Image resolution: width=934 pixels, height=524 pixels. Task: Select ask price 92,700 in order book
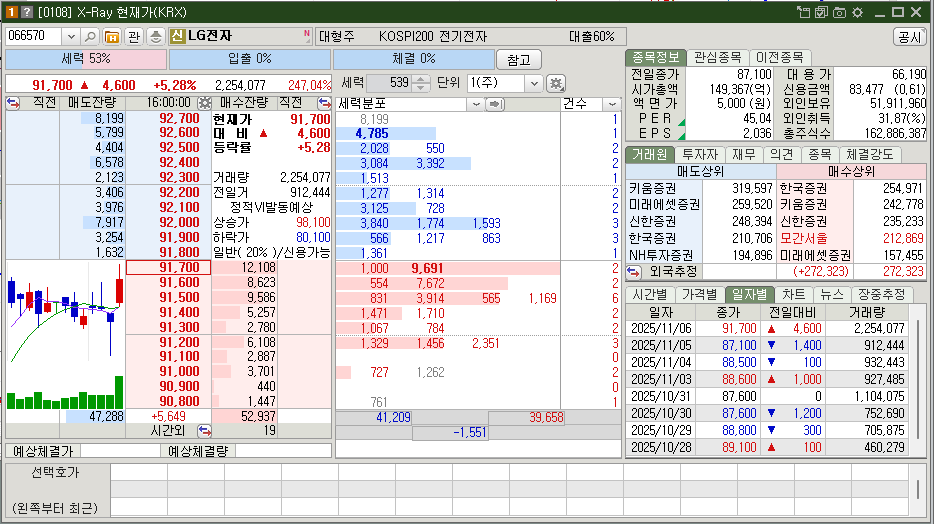179,118
